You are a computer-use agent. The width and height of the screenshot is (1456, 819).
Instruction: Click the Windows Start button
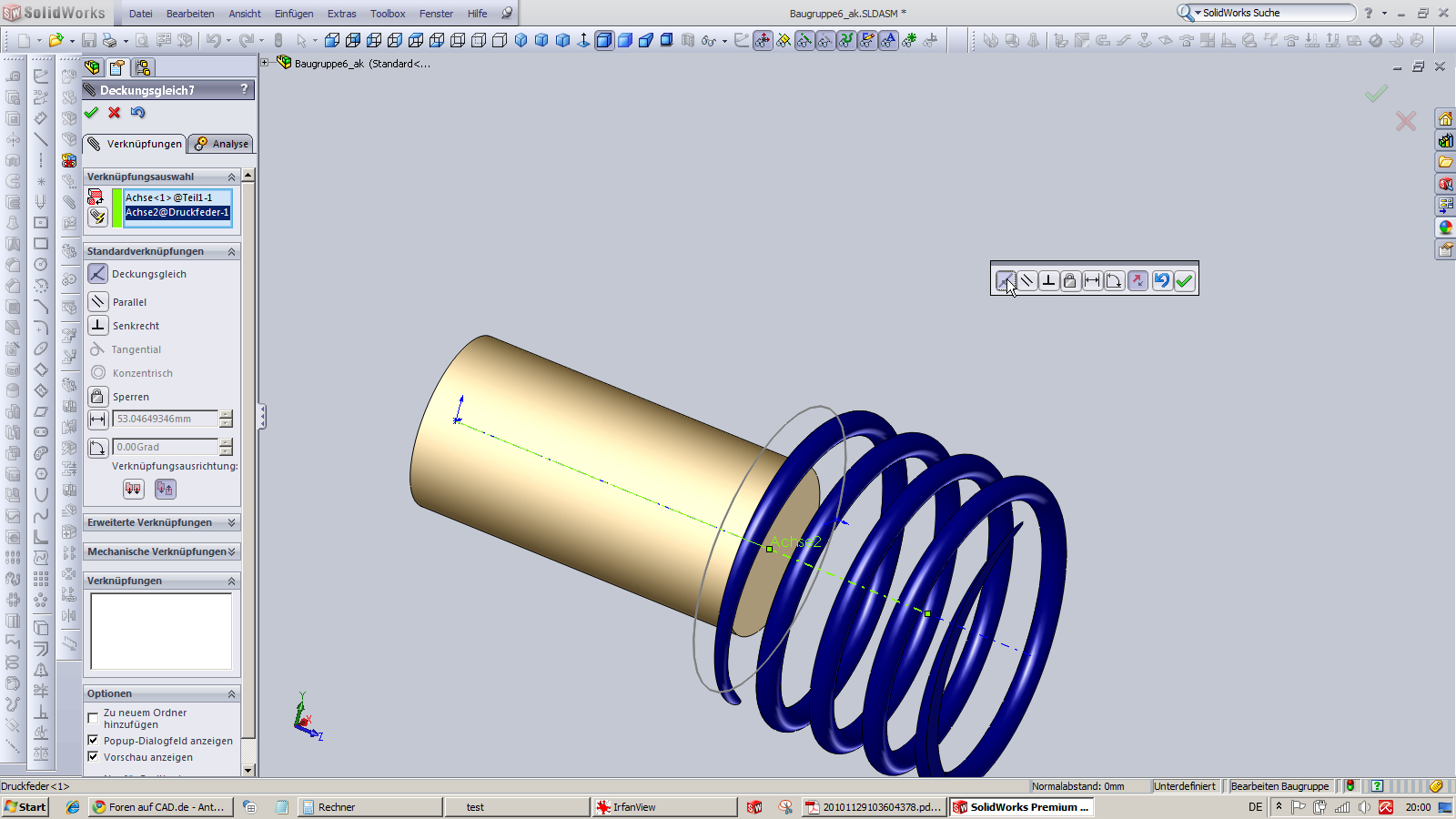pos(25,807)
